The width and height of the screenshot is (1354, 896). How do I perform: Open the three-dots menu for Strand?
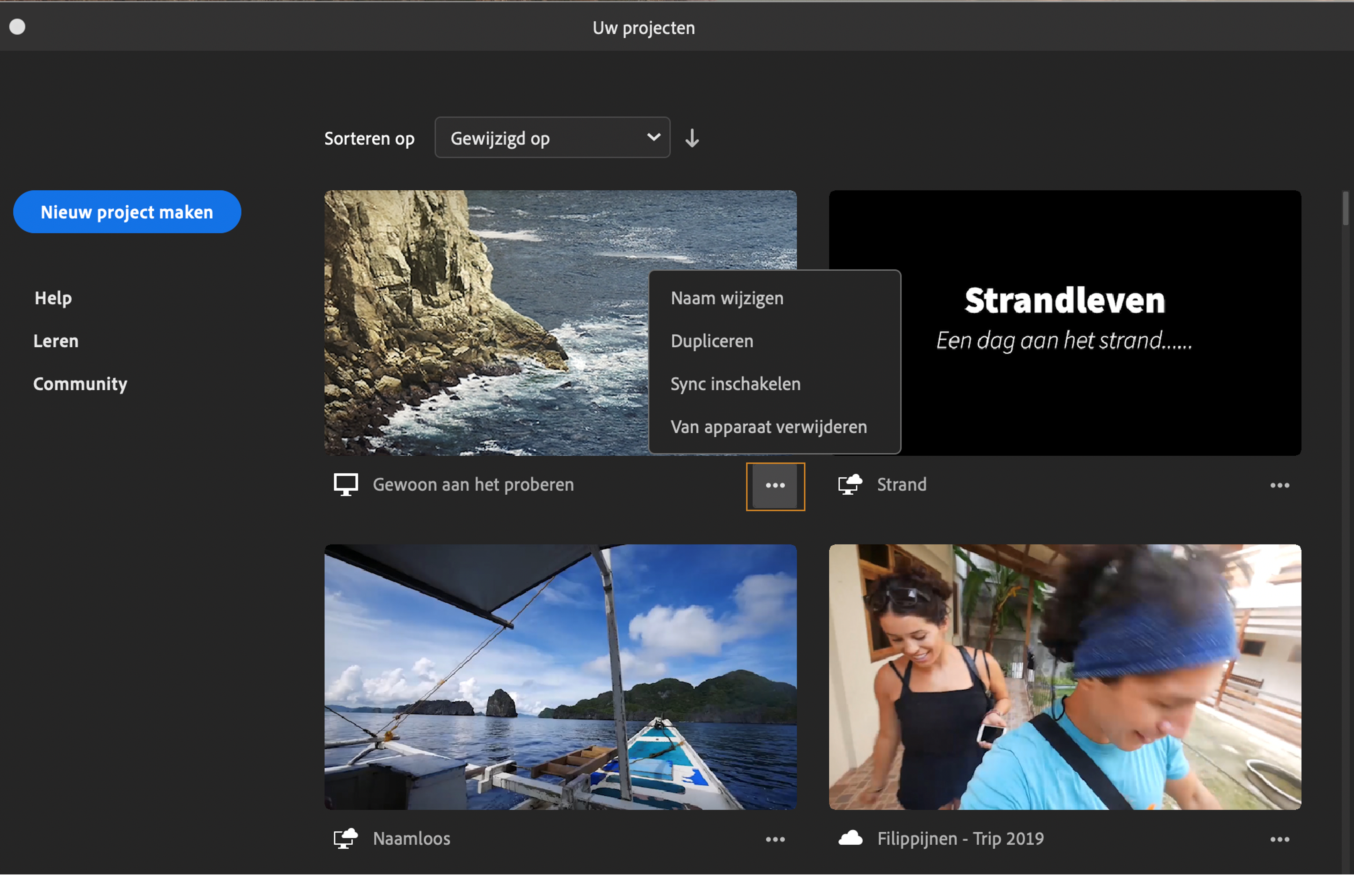click(1279, 485)
